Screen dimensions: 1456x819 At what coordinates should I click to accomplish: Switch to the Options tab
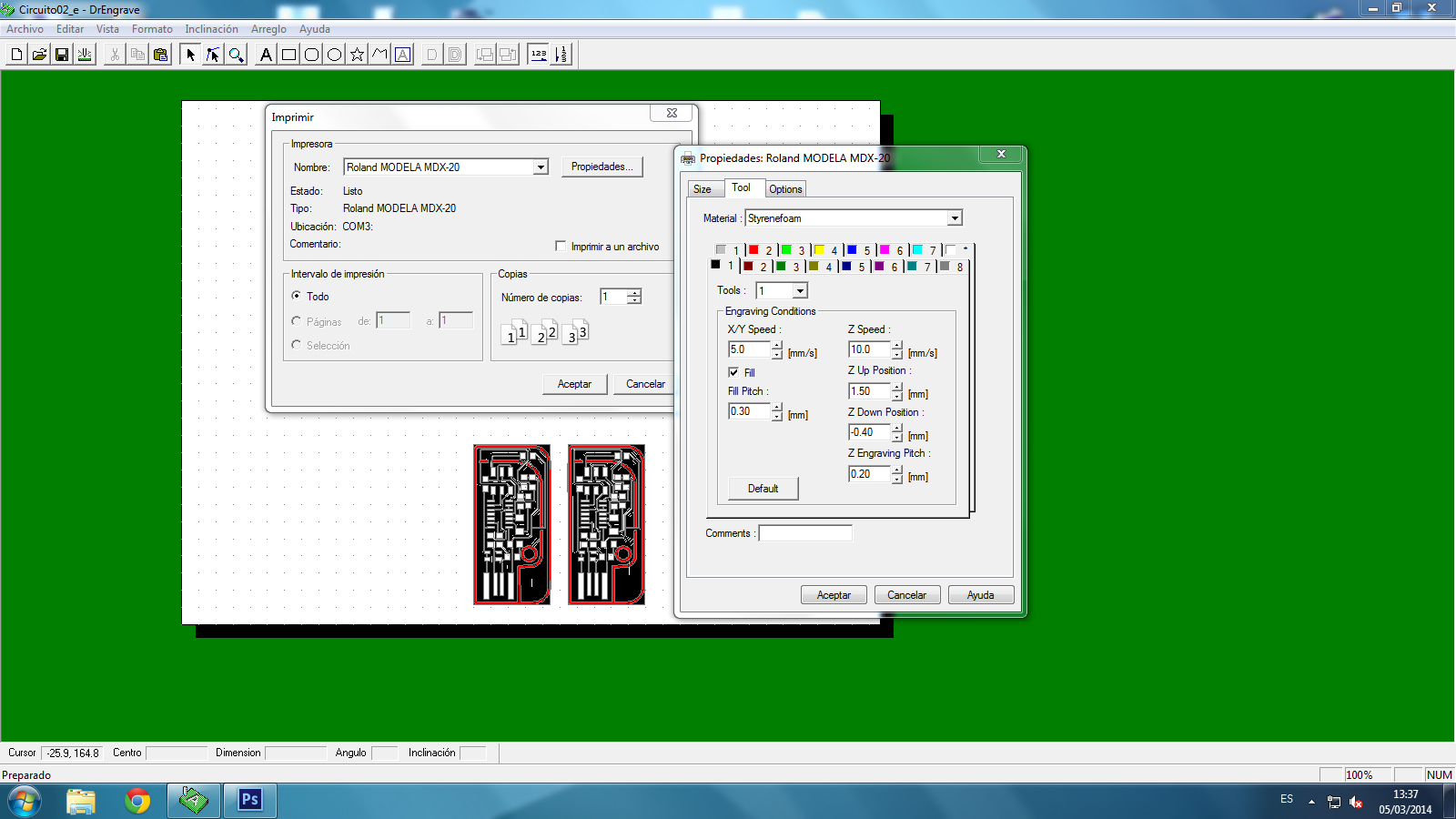(785, 189)
